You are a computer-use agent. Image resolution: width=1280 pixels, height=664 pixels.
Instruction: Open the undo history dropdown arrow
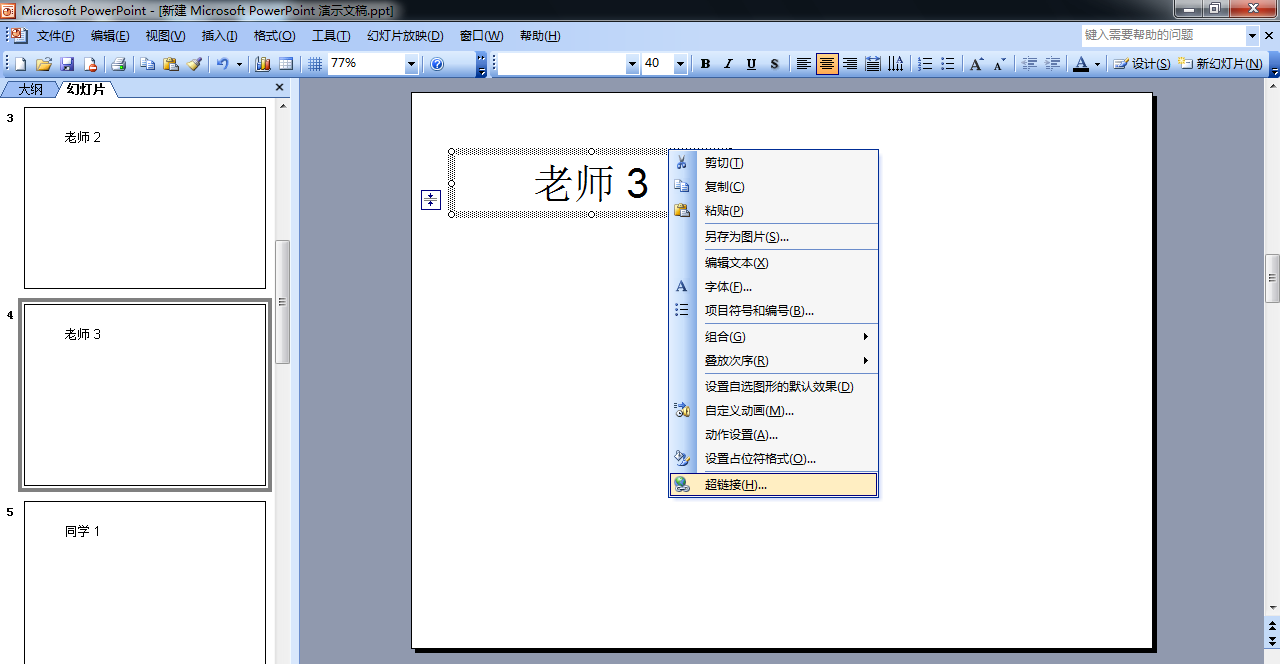[x=239, y=64]
